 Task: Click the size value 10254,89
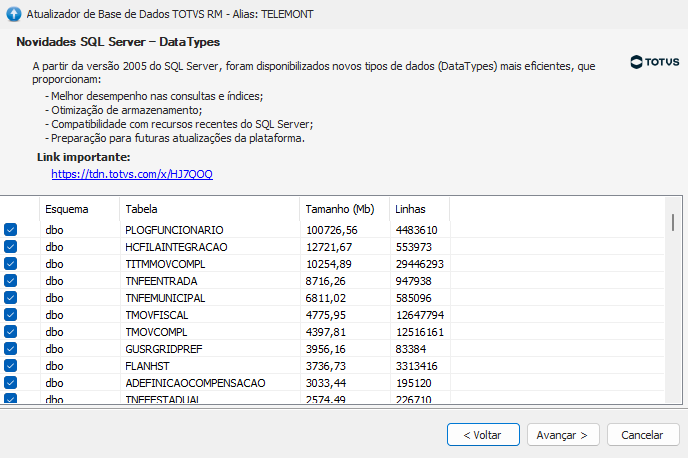coord(329,264)
